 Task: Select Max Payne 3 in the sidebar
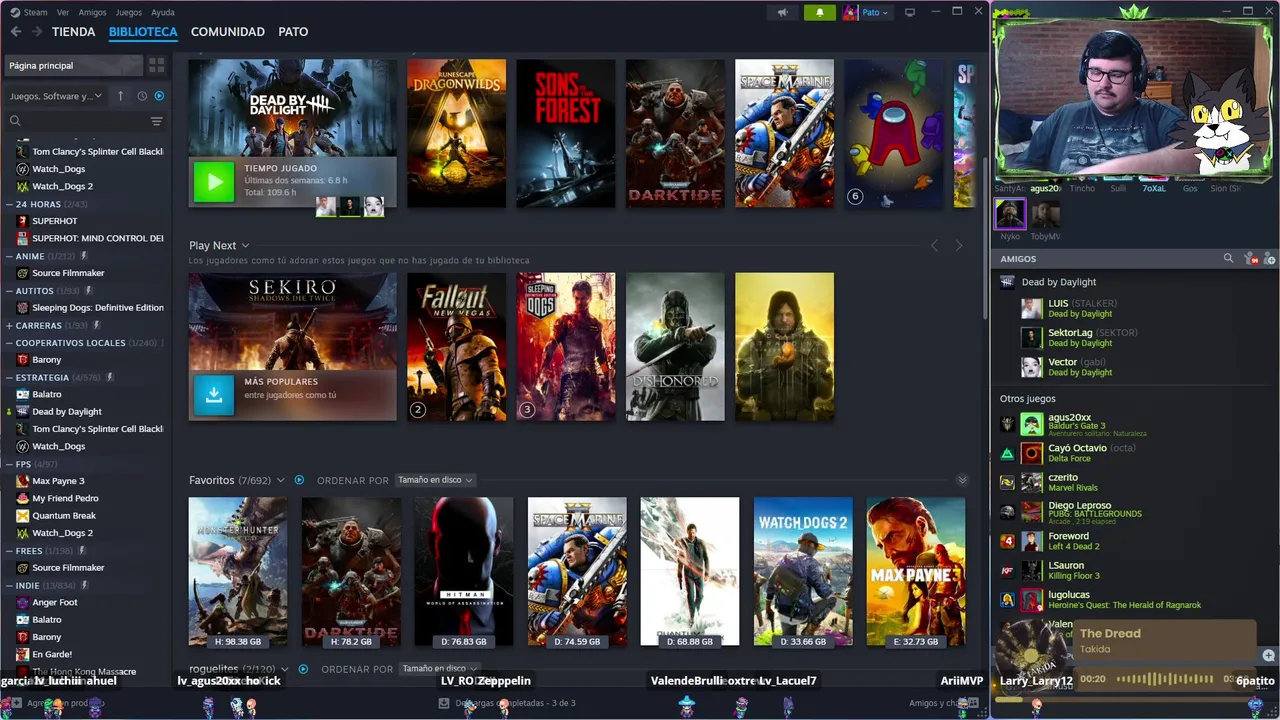(x=58, y=481)
